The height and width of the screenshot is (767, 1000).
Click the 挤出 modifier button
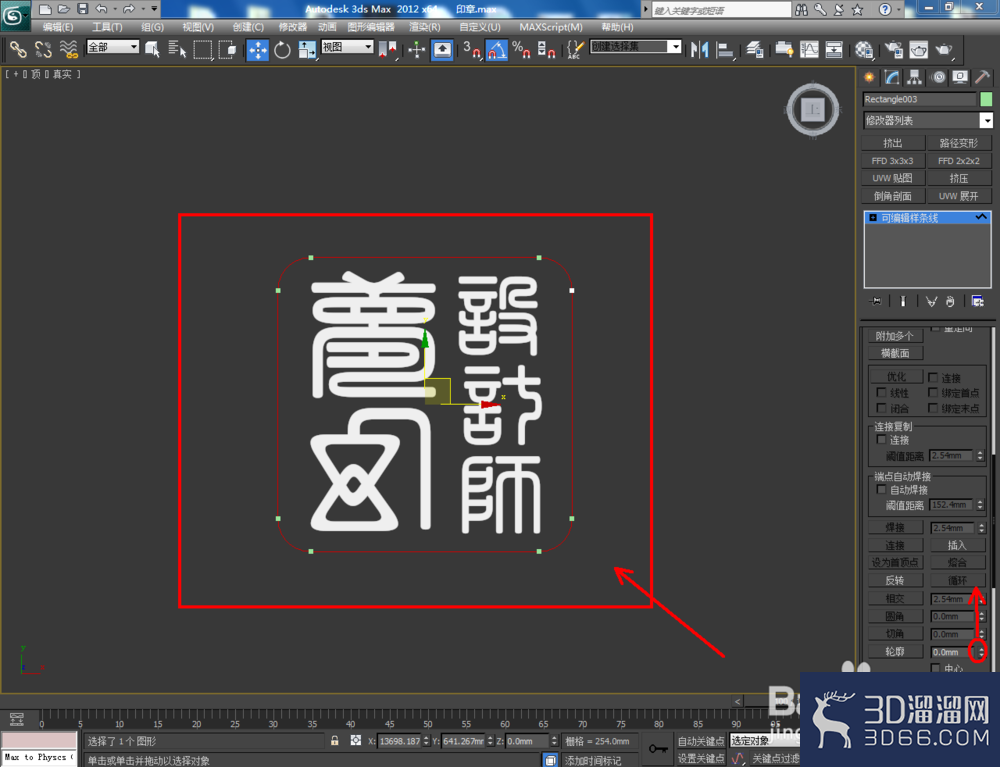click(893, 143)
